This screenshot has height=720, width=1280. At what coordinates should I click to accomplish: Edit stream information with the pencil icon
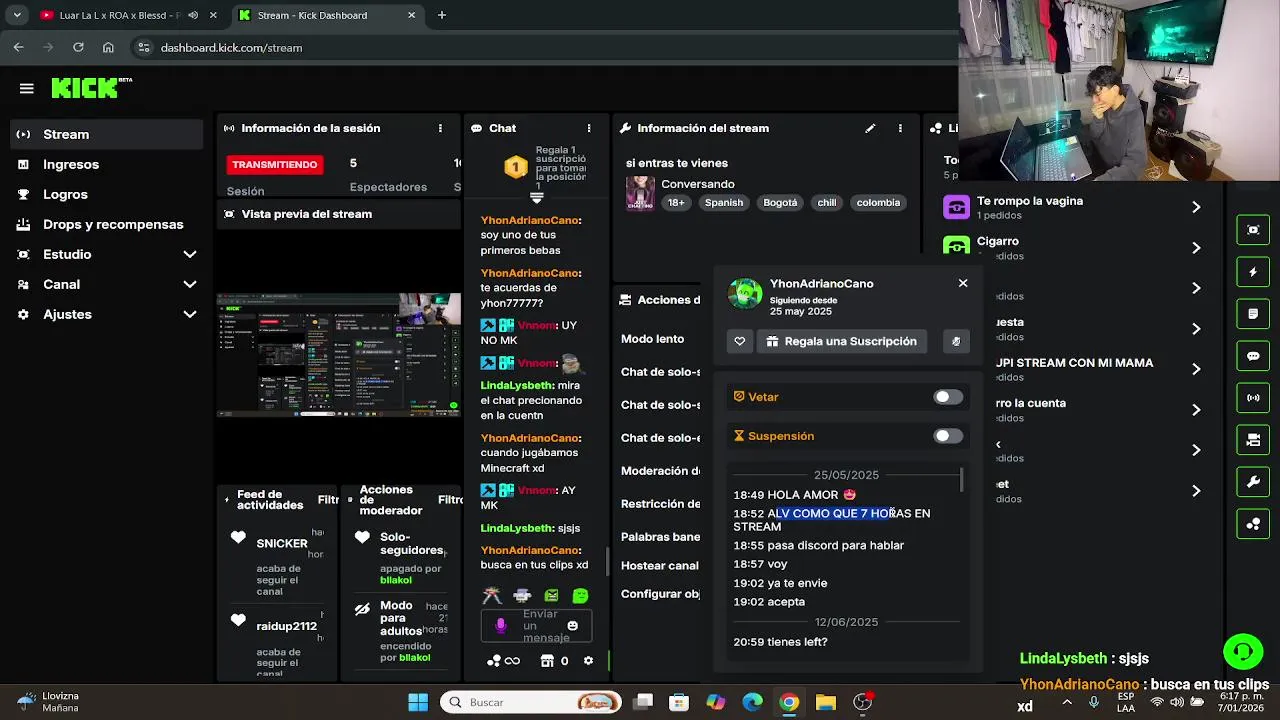coord(870,128)
